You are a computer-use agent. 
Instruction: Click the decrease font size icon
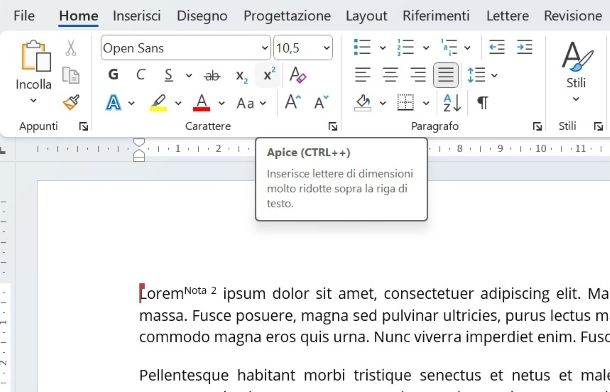[321, 103]
